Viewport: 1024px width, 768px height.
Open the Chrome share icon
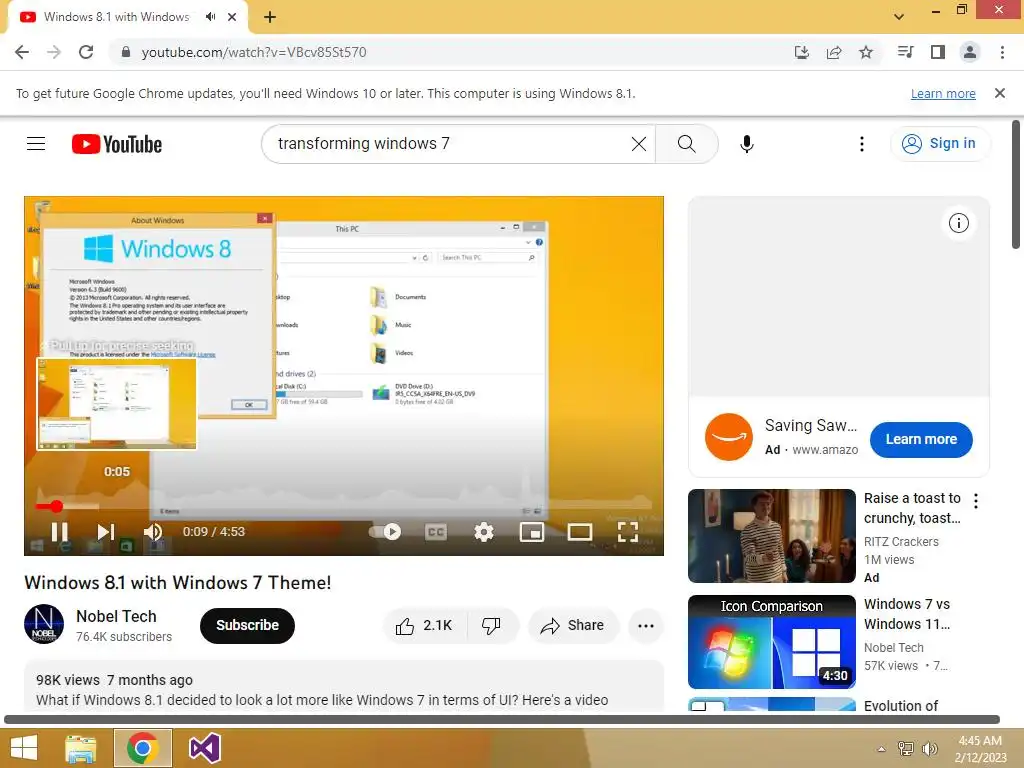tap(834, 52)
